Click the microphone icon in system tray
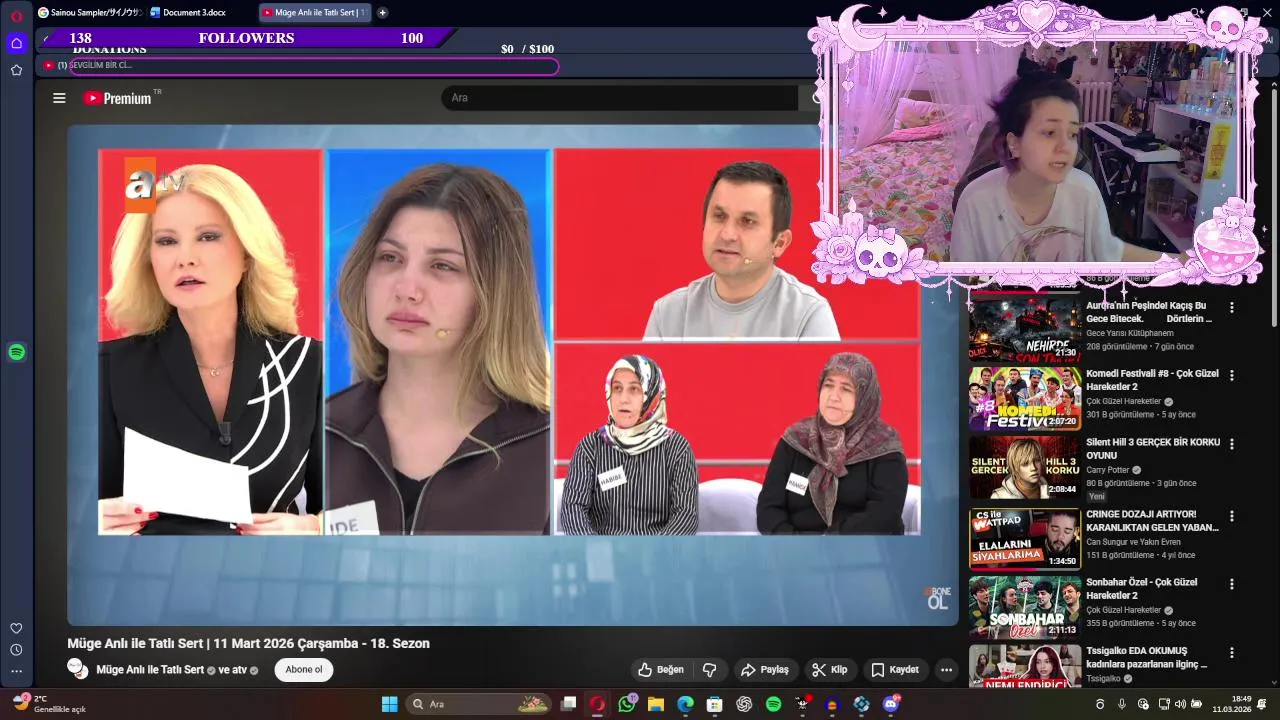 (1122, 704)
